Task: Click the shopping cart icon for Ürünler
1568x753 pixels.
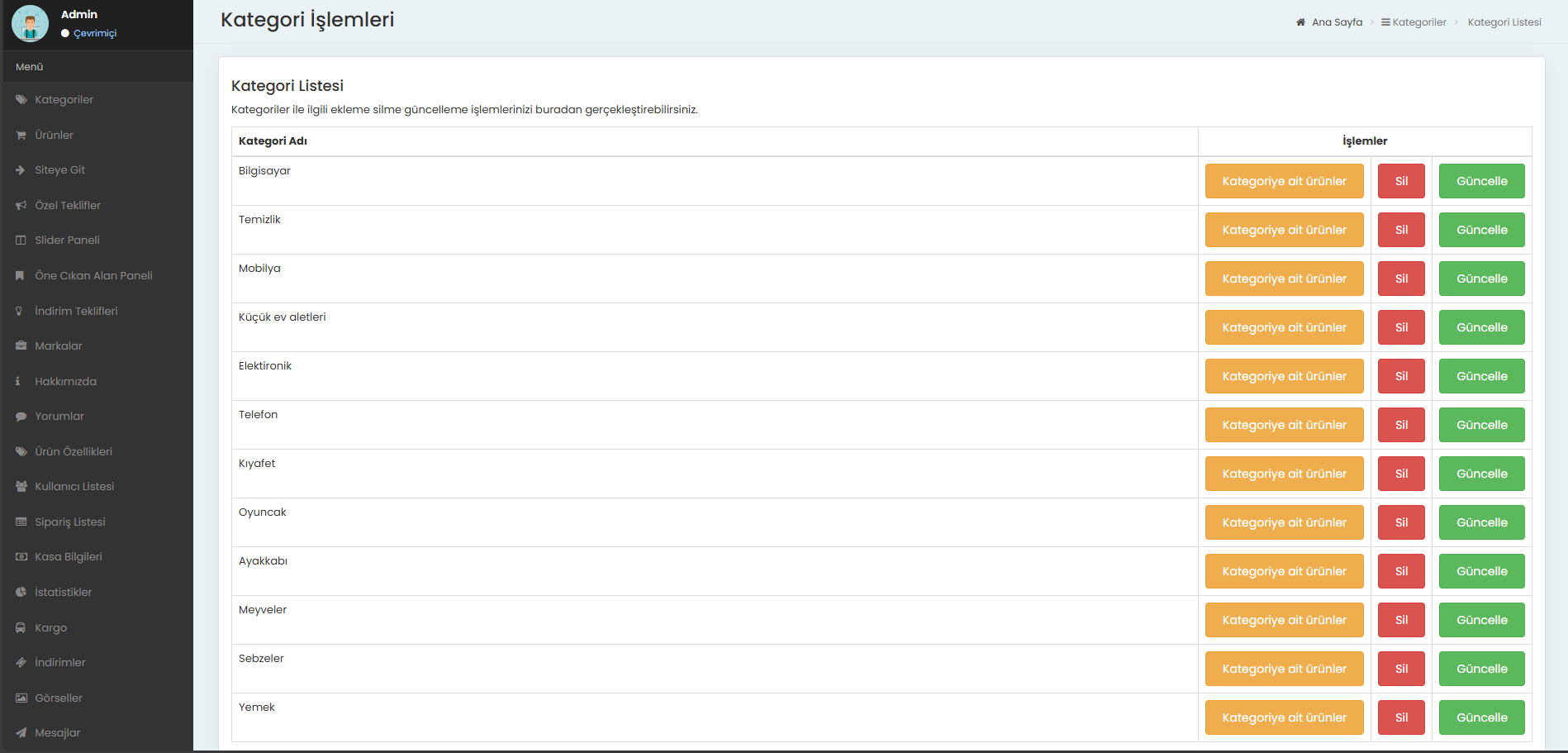Action: pos(21,136)
